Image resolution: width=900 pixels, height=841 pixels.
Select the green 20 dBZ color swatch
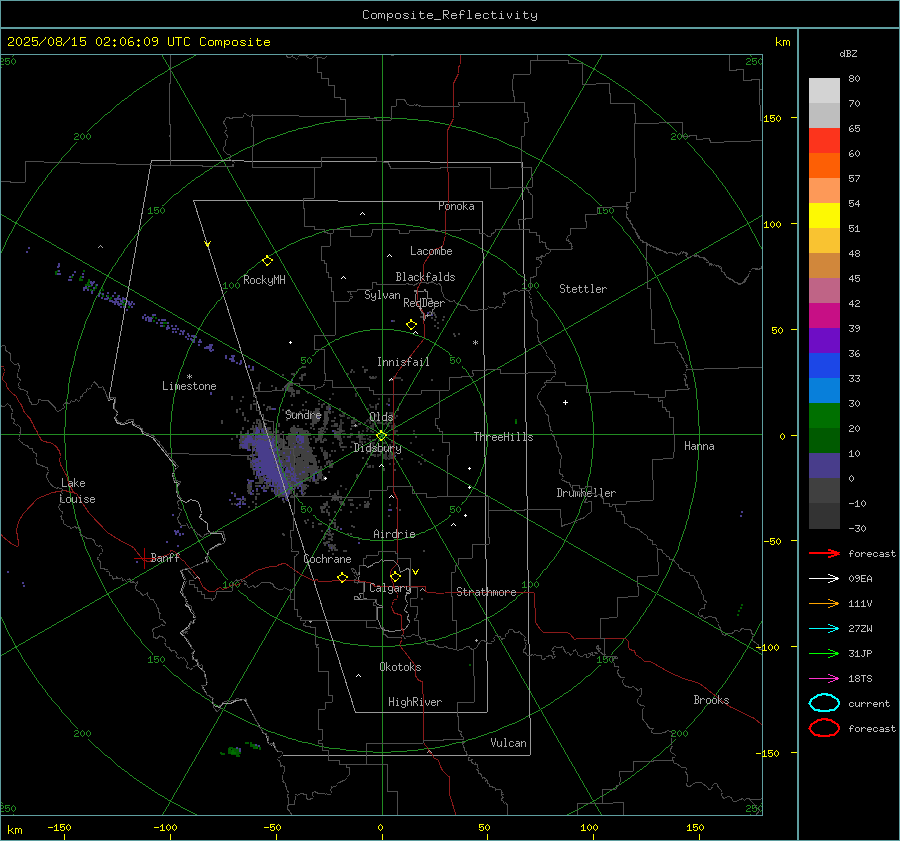(824, 415)
